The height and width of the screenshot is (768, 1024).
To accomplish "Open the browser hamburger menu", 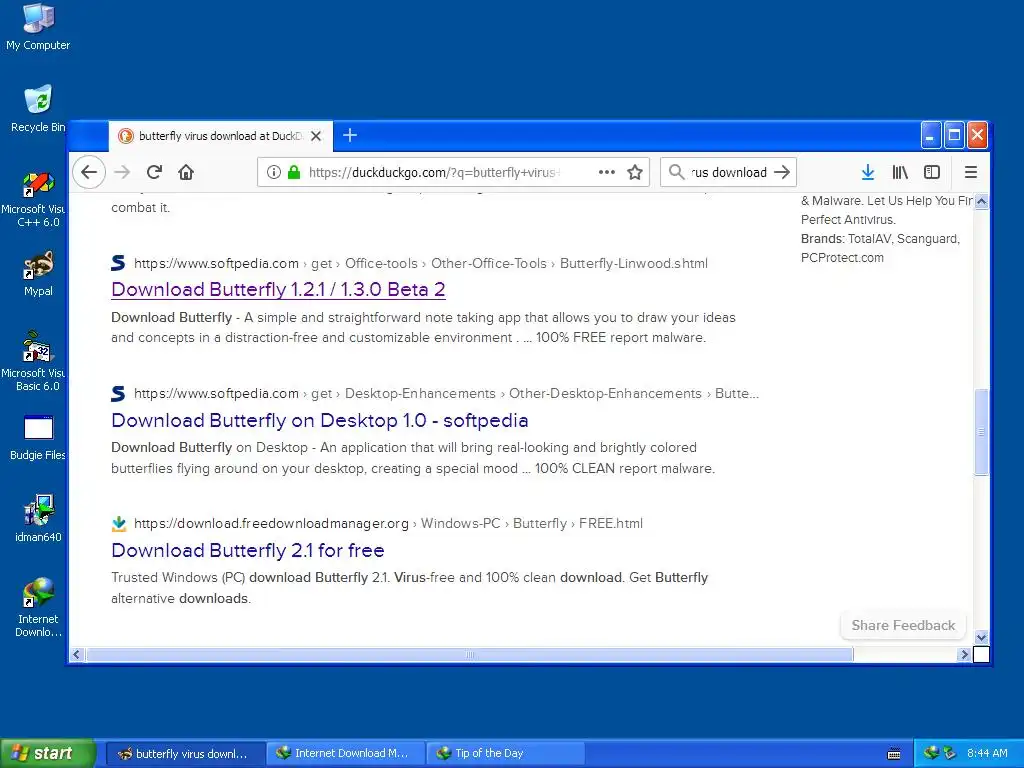I will 971,172.
